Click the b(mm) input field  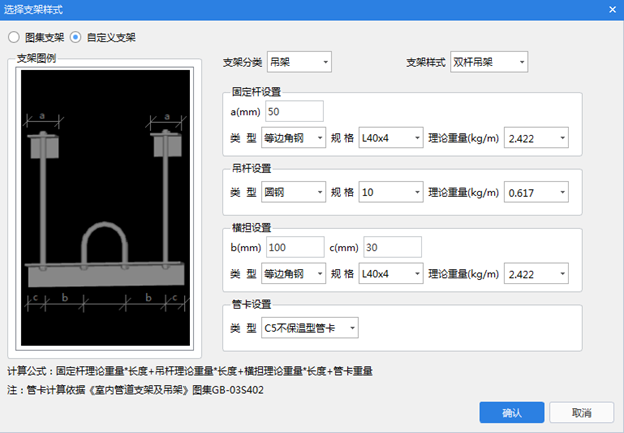290,246
